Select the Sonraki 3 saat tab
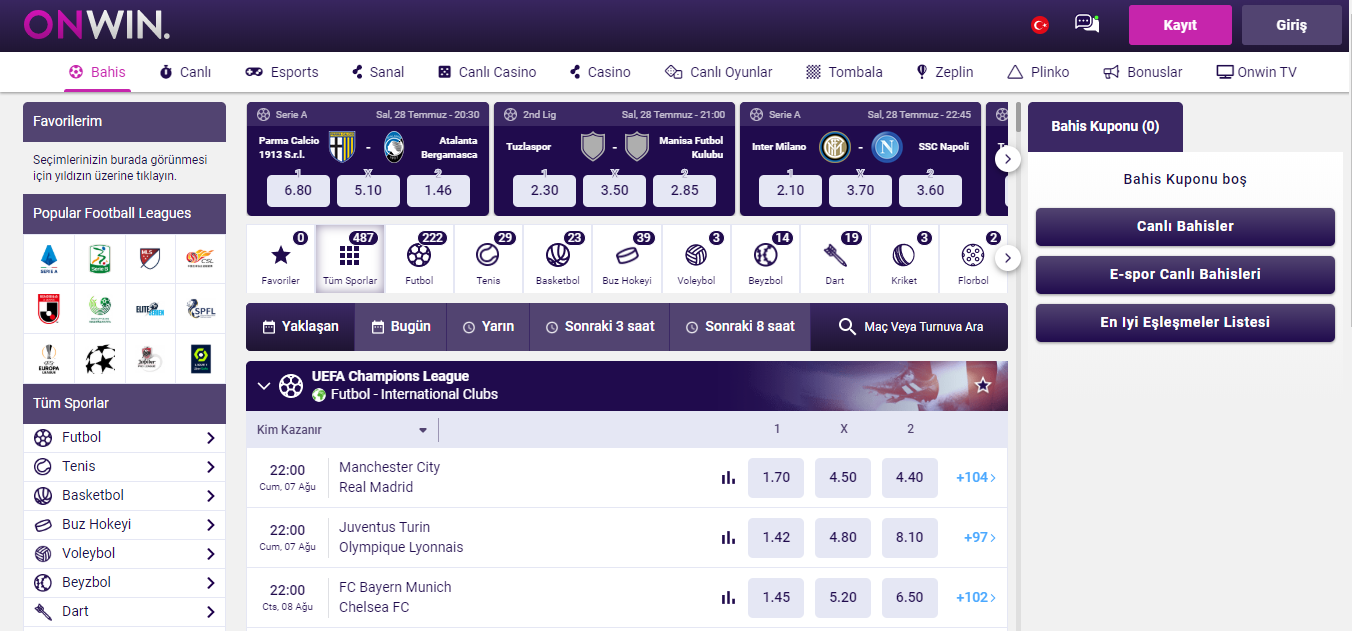 click(x=599, y=327)
